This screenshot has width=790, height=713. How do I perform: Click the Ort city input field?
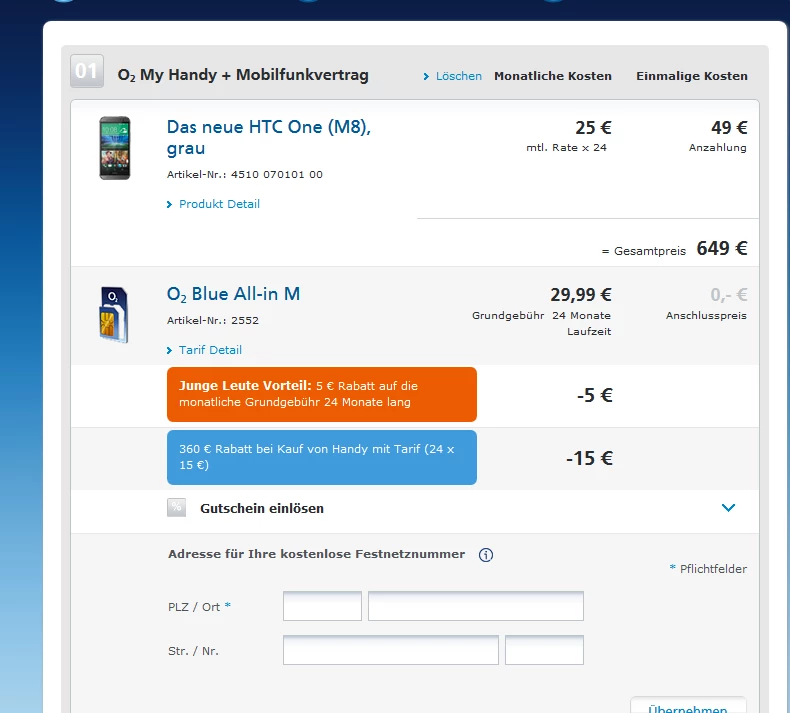coord(476,606)
